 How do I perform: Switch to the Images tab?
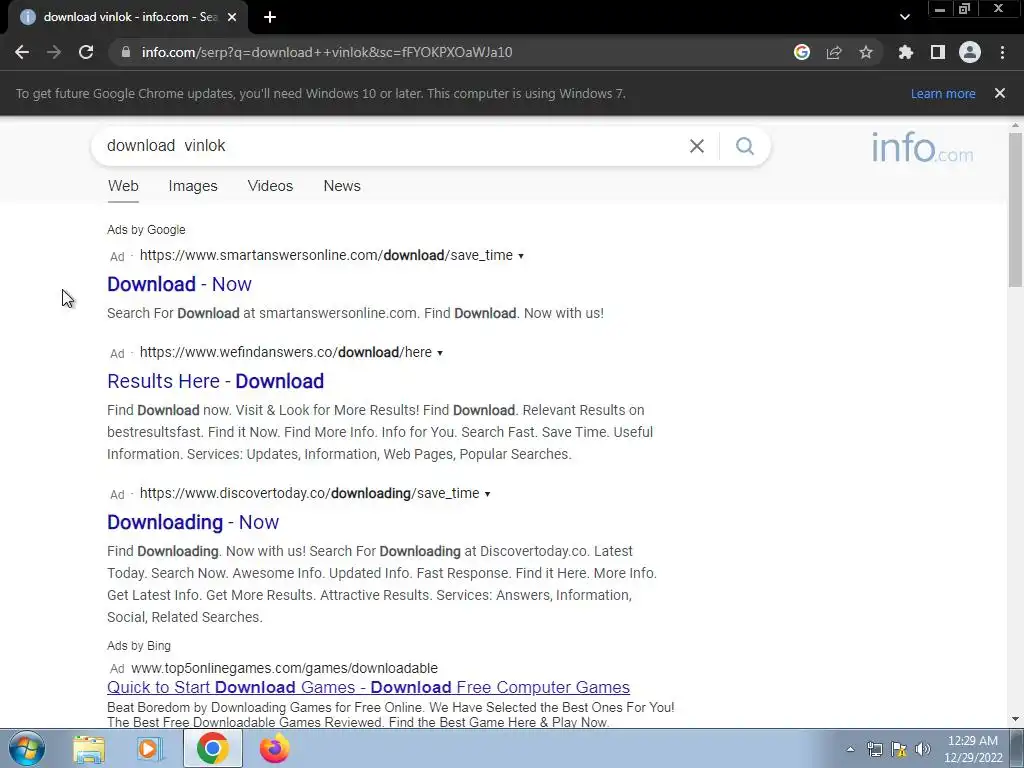(193, 185)
